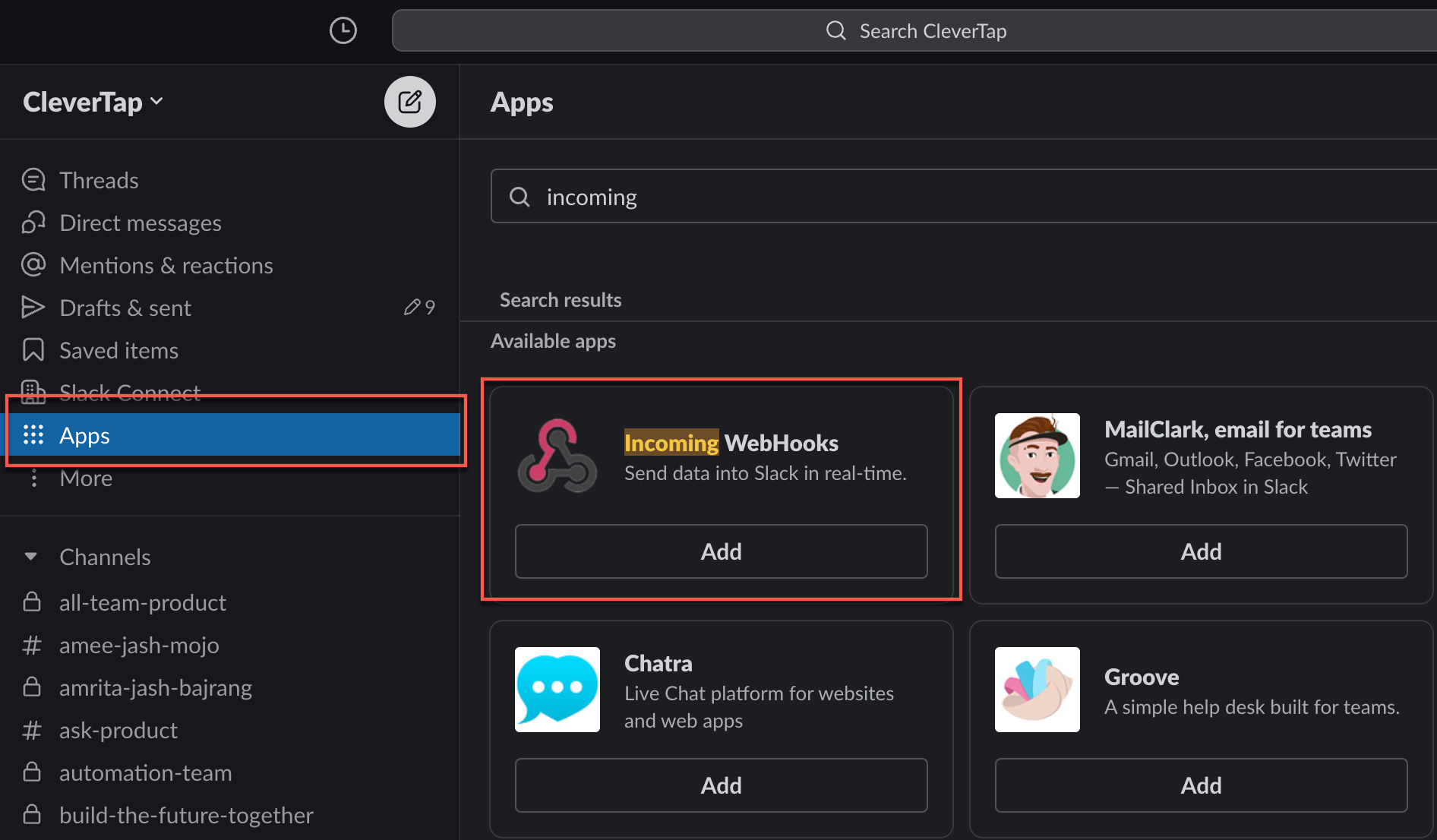Add the Groove app
The width and height of the screenshot is (1437, 840).
click(1201, 785)
